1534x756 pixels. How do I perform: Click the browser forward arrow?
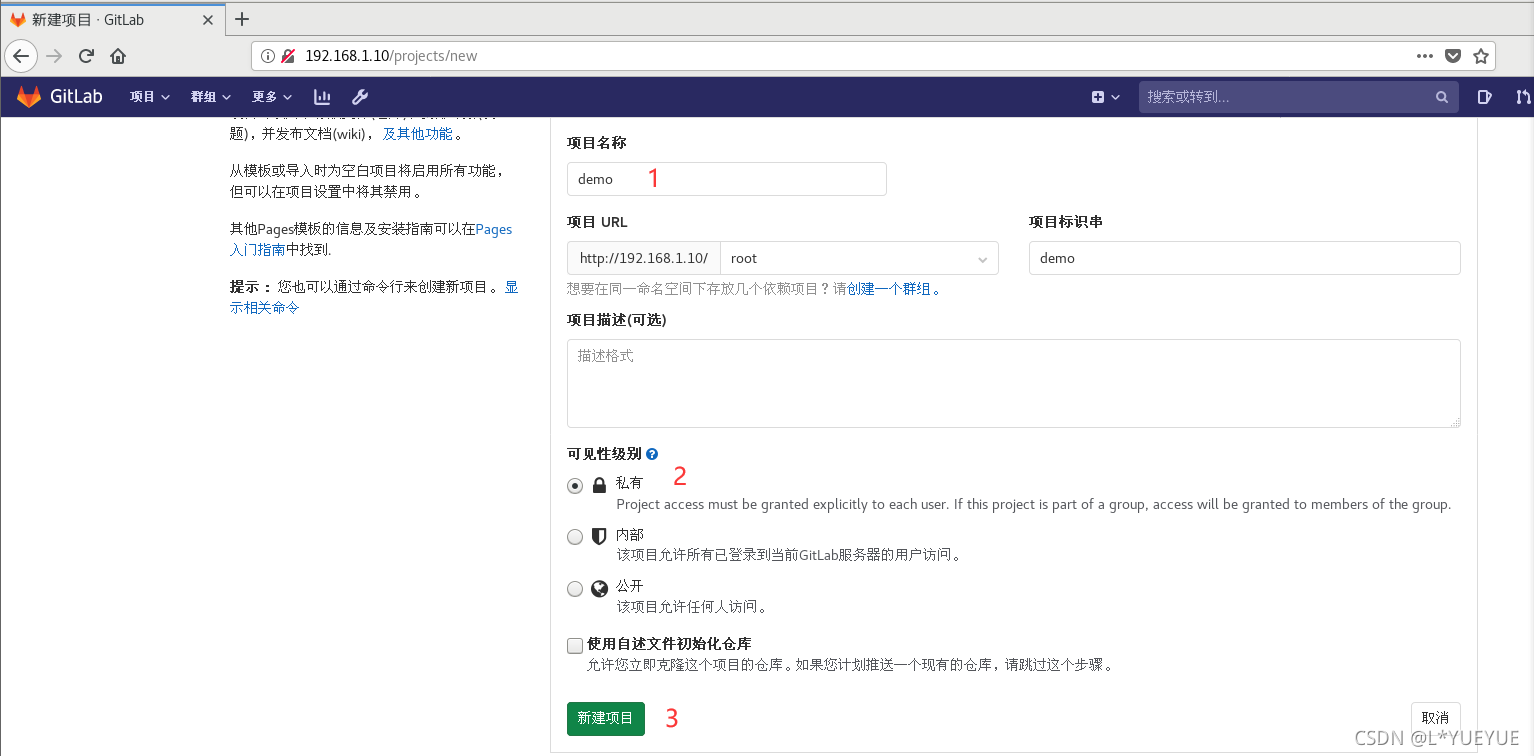click(54, 56)
